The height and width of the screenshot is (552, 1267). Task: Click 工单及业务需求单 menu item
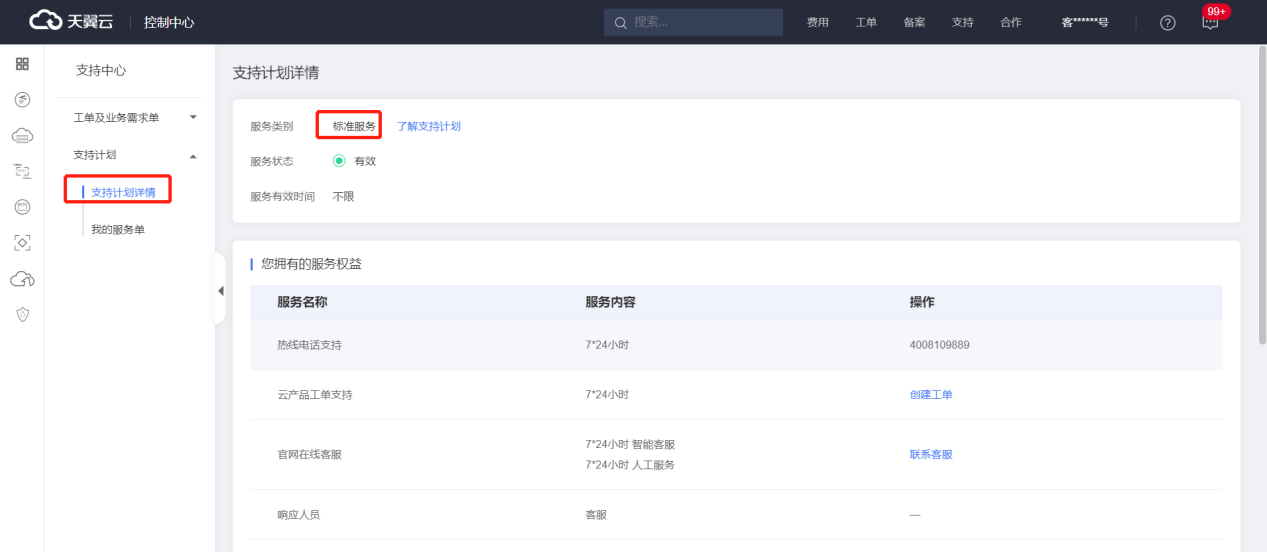(x=116, y=118)
